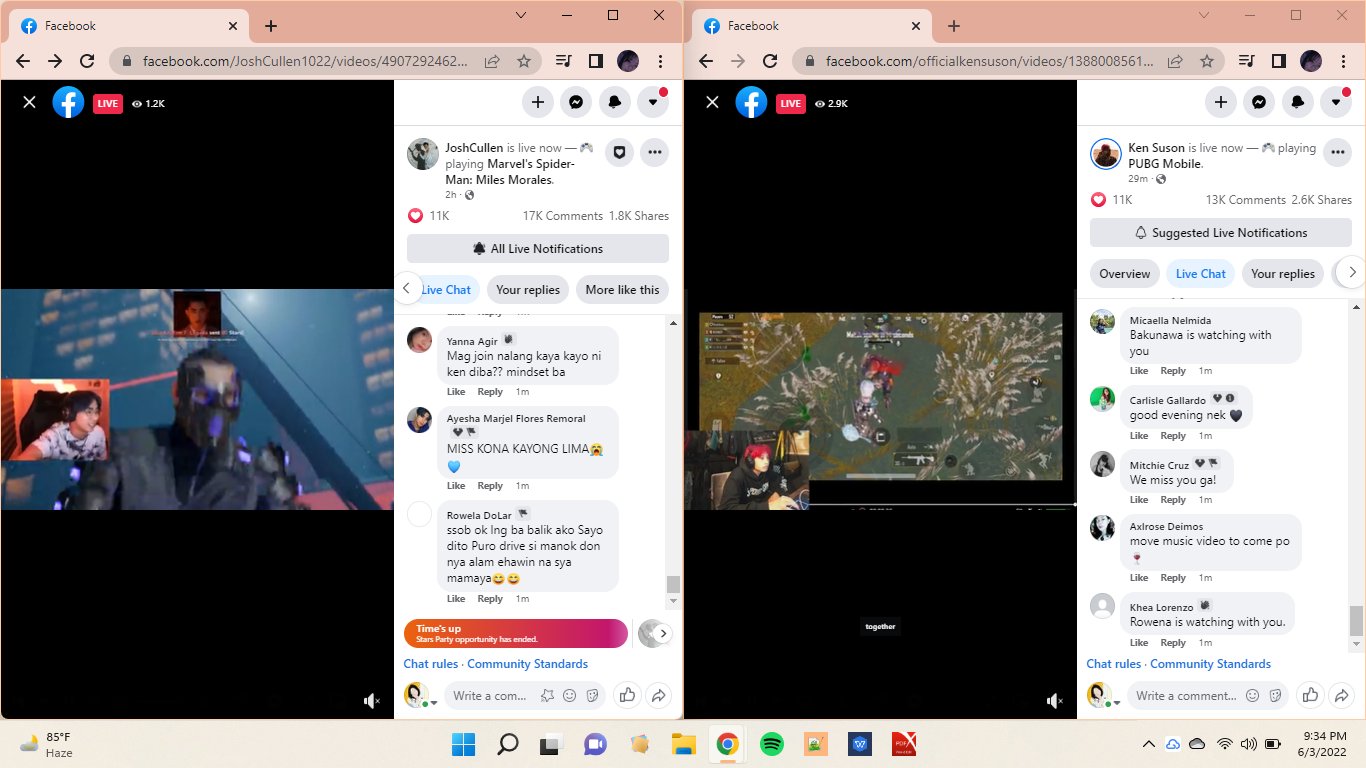Bookmark the Ken Suson page with the star
1366x768 pixels.
[1207, 61]
